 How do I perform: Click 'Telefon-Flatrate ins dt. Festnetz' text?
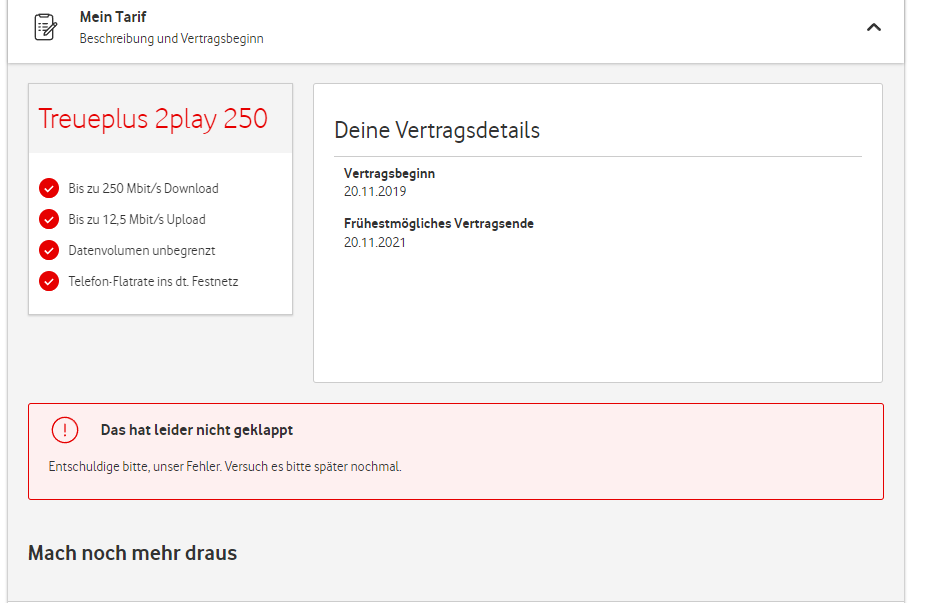coord(153,281)
